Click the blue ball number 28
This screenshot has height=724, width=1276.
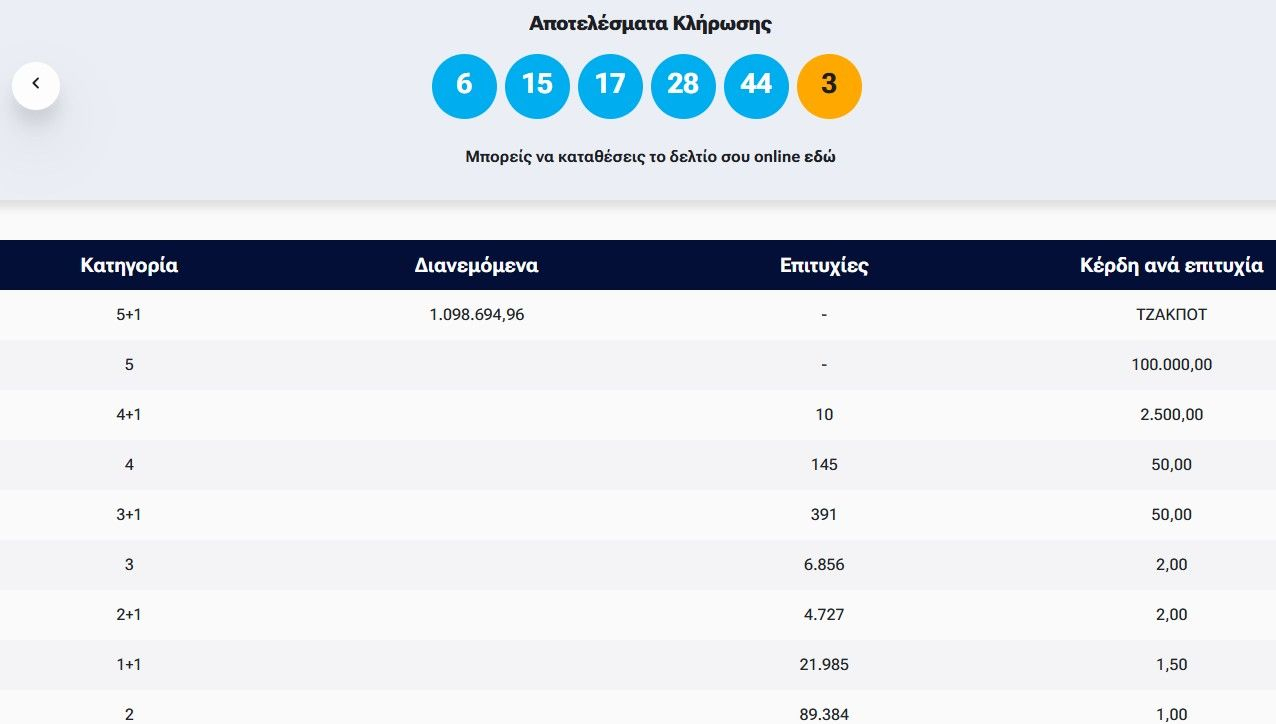[683, 86]
